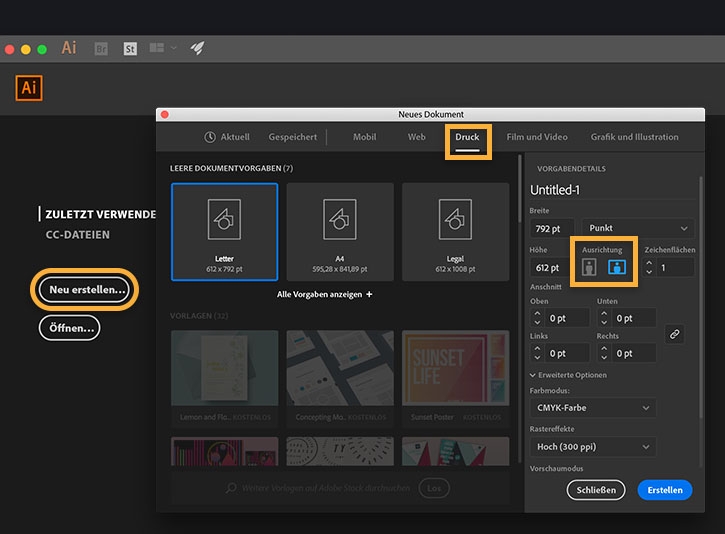Open the CMYK-Farbe color mode dropdown
This screenshot has height=534, width=725.
click(x=593, y=408)
